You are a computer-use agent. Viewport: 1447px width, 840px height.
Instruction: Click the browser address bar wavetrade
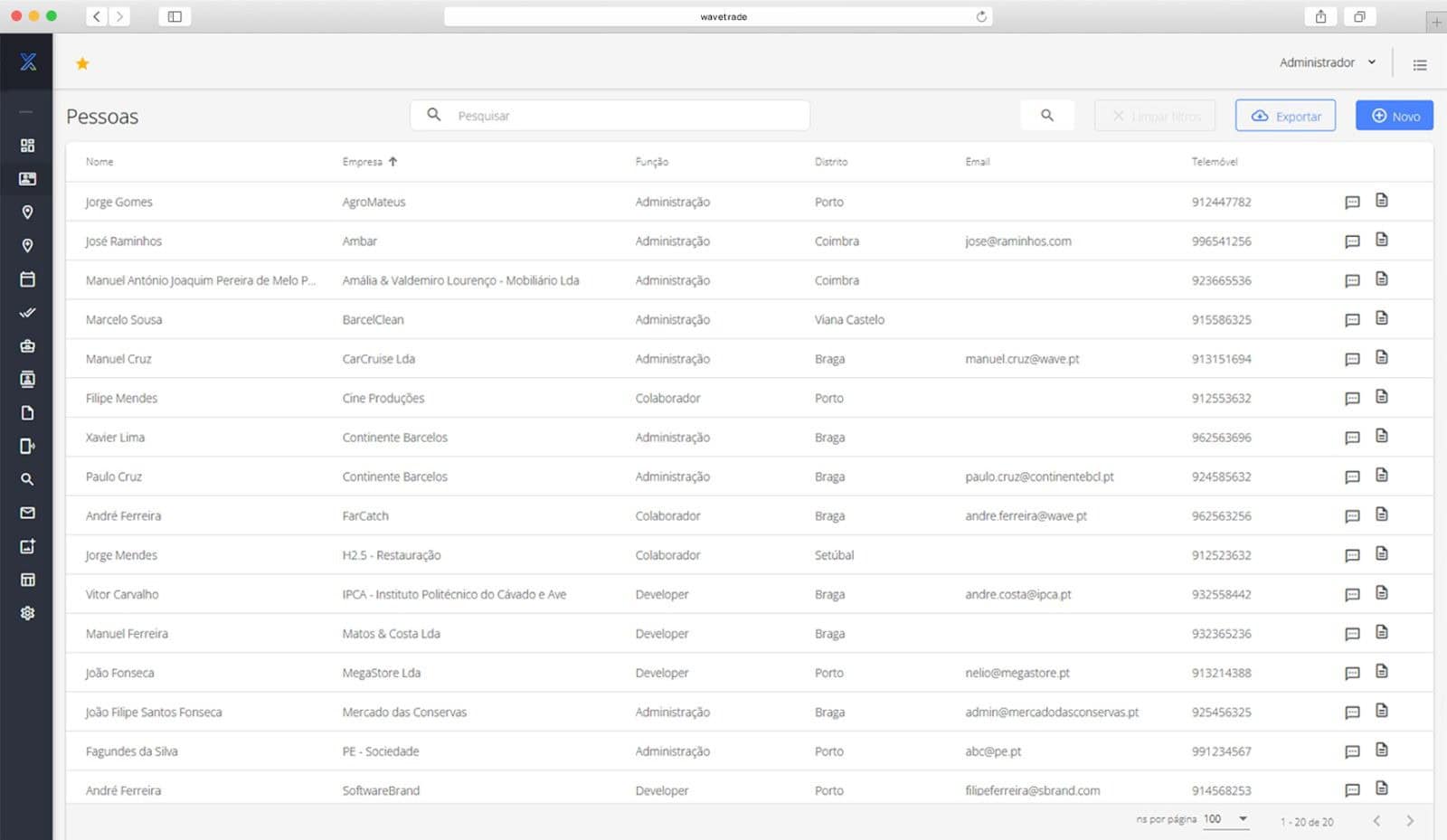[718, 16]
